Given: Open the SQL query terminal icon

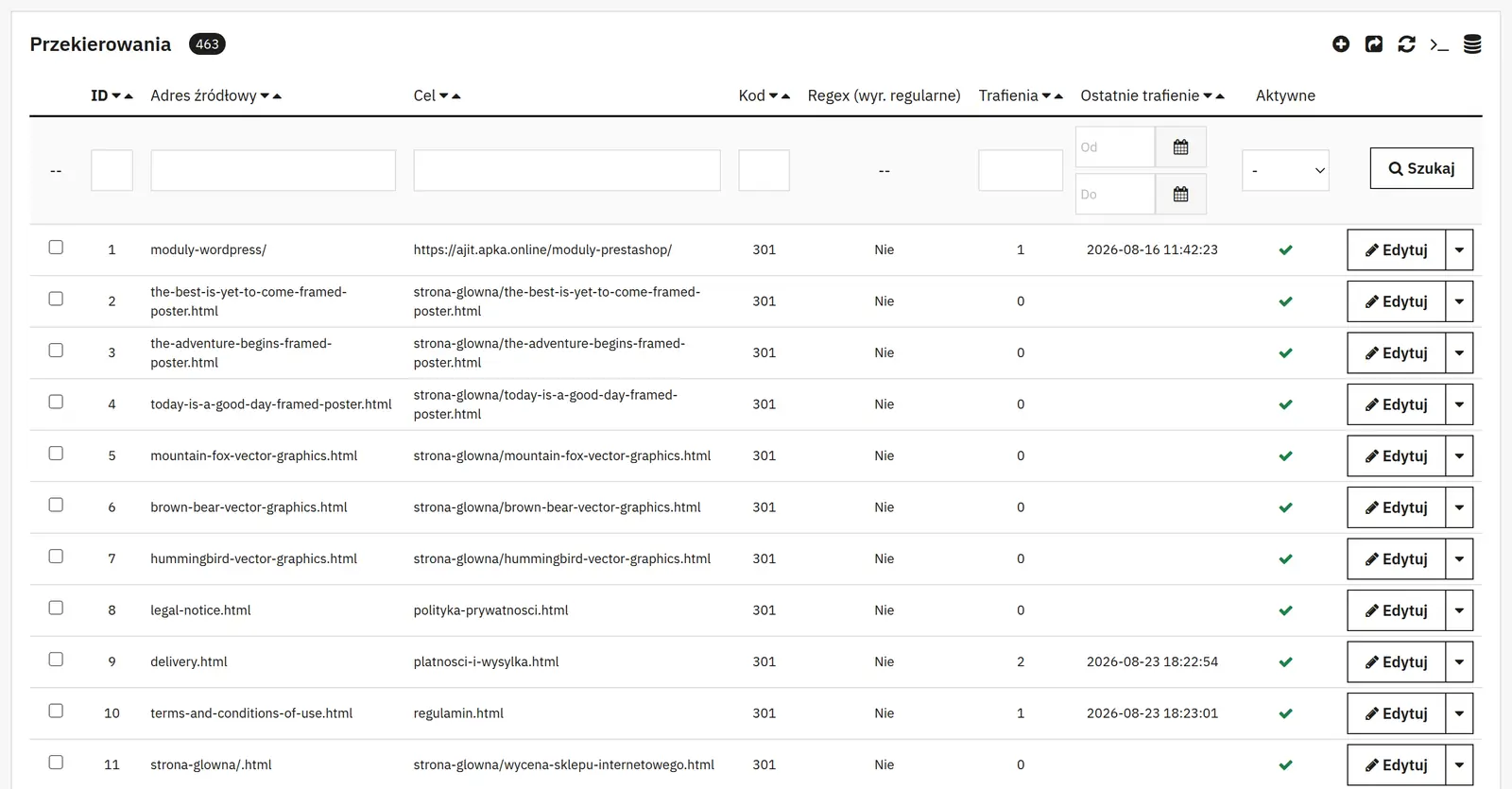Looking at the screenshot, I should [x=1439, y=44].
